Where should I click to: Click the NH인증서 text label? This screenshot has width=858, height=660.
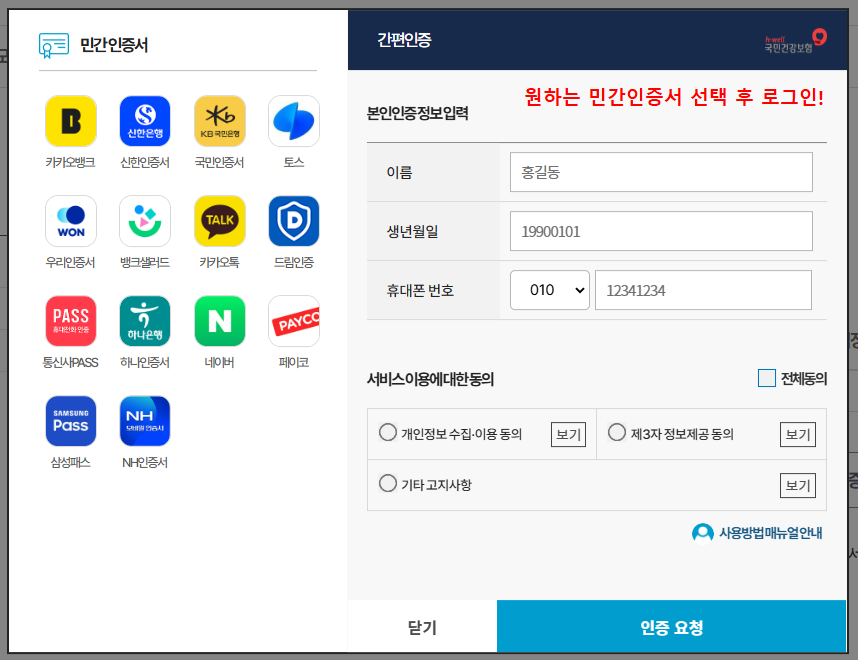click(x=145, y=462)
